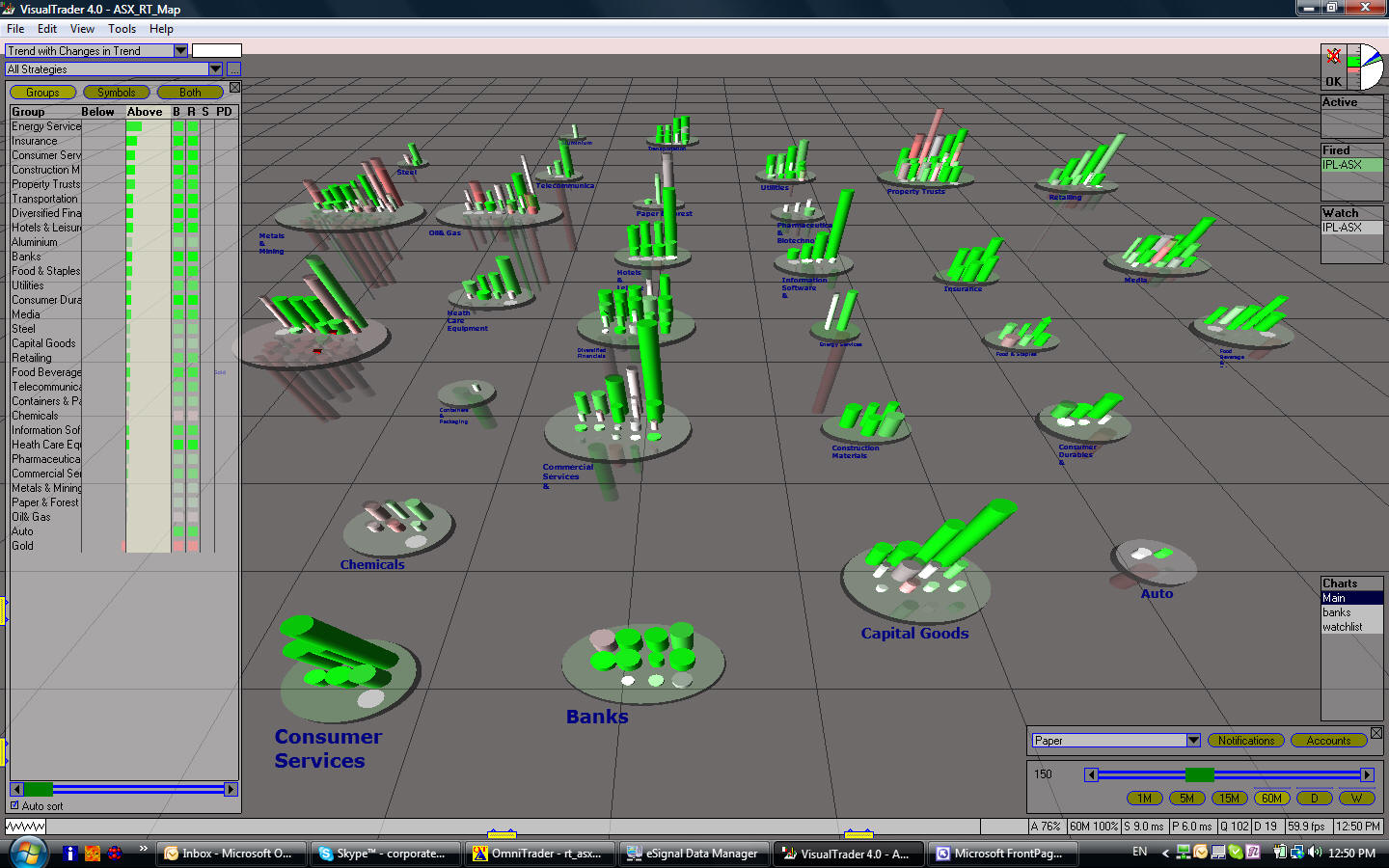This screenshot has height=868, width=1389.
Task: Click right arrow of the timeframe slider
Action: pyautogui.click(x=1367, y=774)
